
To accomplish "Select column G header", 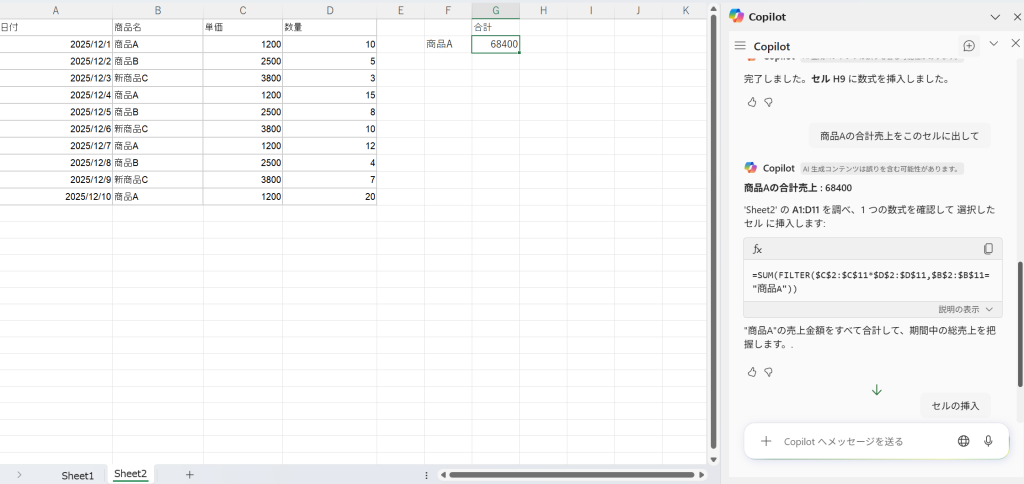I will (x=495, y=10).
